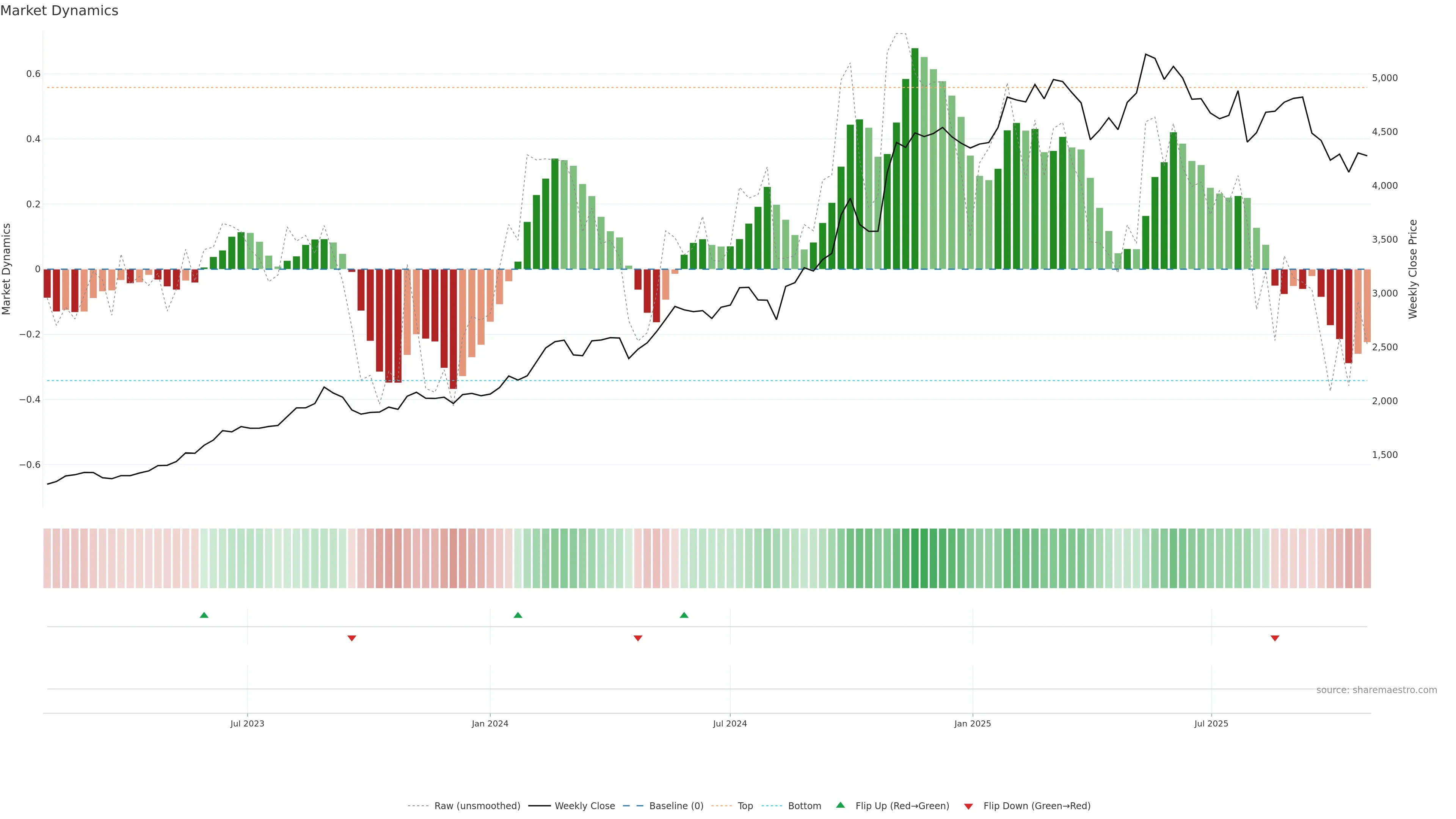The width and height of the screenshot is (1456, 819).
Task: Click the first red Flip Down triangle marker
Action: click(351, 638)
